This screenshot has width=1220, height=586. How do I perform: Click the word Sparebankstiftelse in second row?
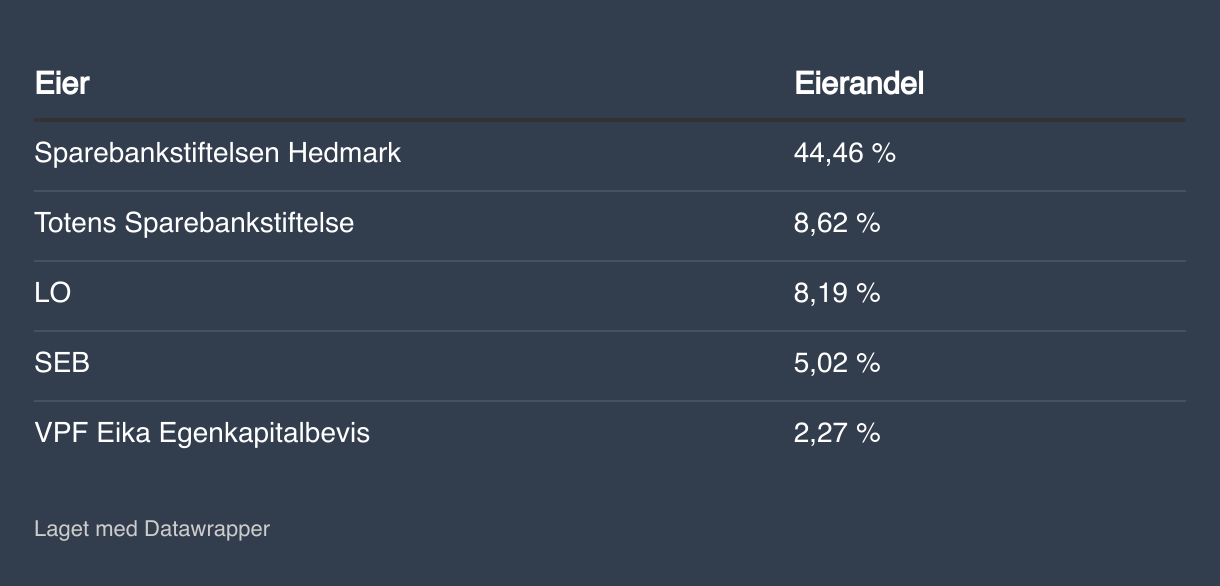pos(239,222)
